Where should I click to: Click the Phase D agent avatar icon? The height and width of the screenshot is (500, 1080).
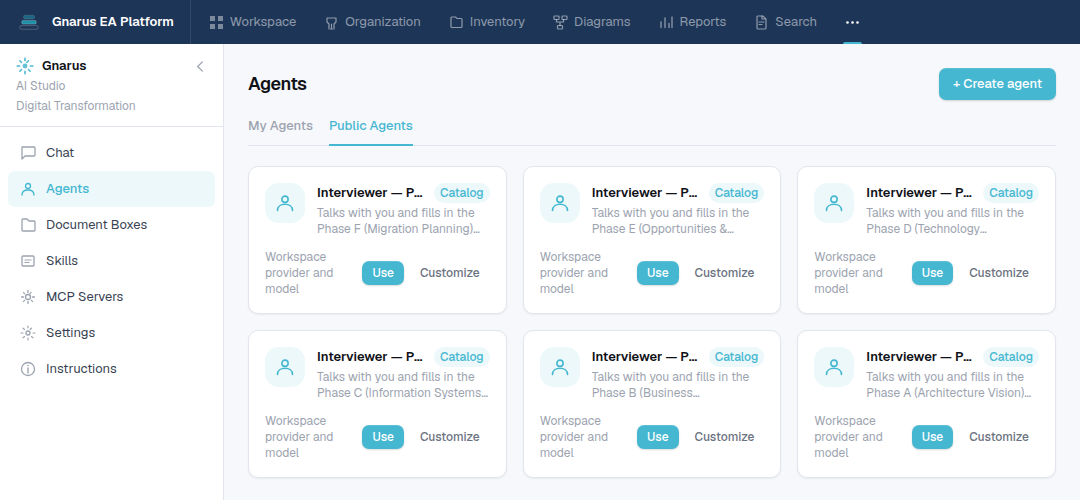pos(834,203)
